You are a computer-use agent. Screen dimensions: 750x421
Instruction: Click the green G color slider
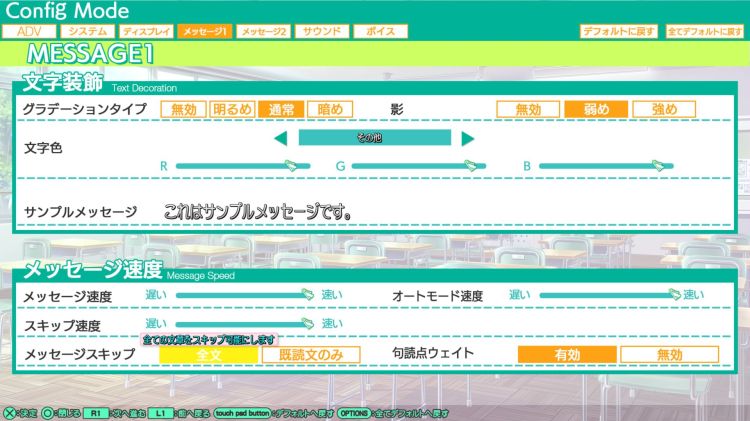[417, 166]
